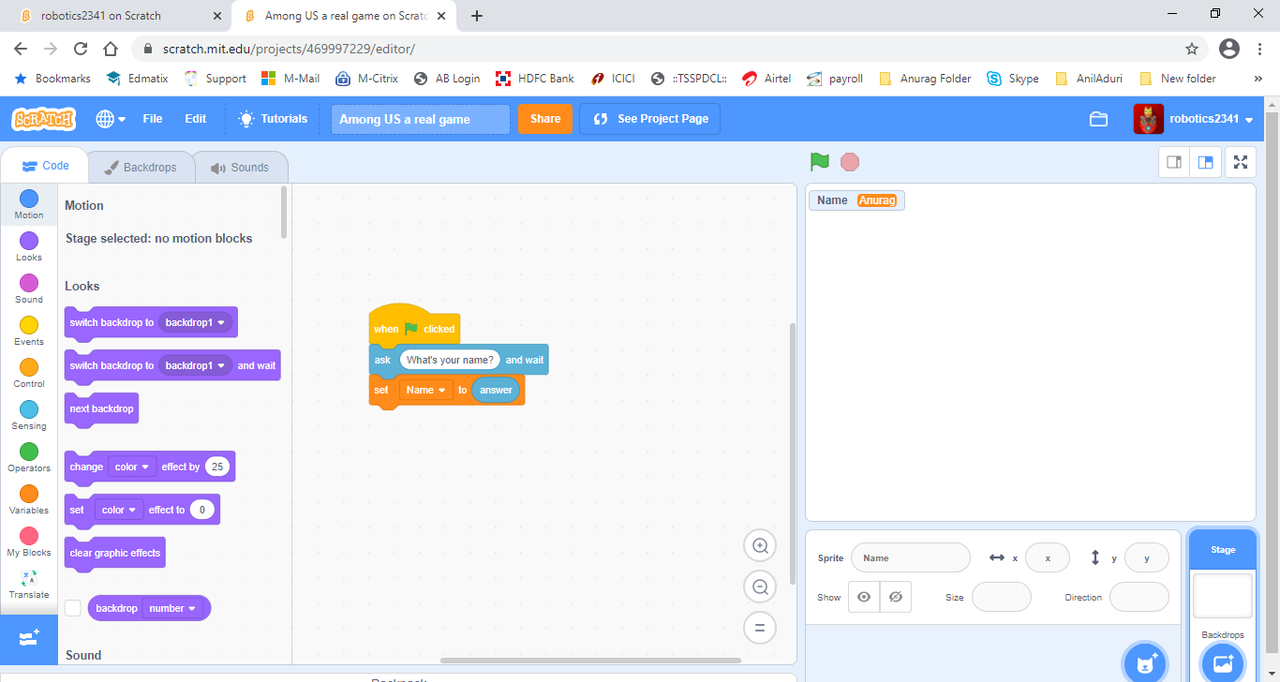The image size is (1280, 682).
Task: Open Name variable dropdown in set block
Action: click(x=426, y=390)
